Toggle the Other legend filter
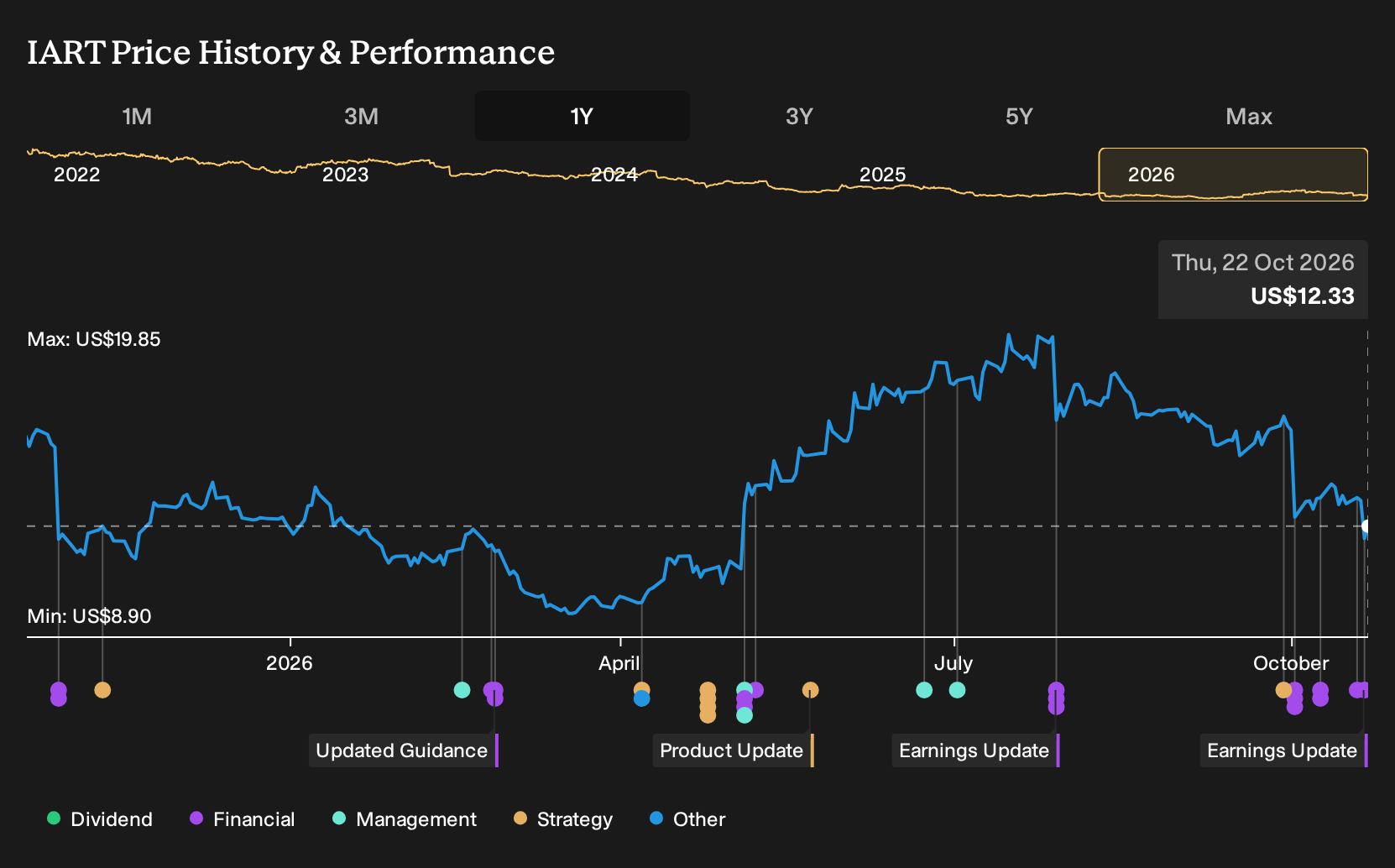 (x=687, y=819)
